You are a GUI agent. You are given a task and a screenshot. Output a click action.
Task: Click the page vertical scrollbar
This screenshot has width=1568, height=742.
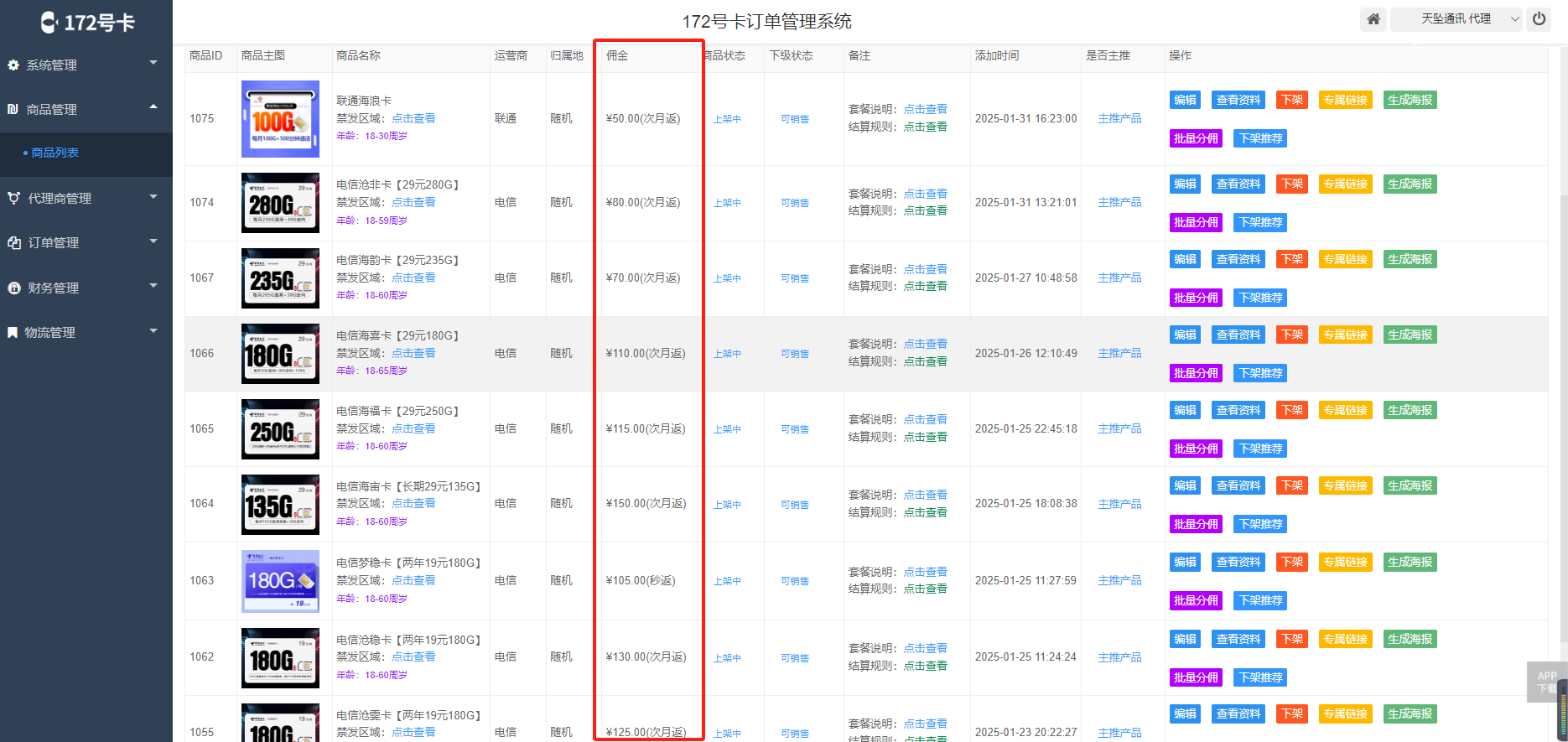coord(1563,419)
